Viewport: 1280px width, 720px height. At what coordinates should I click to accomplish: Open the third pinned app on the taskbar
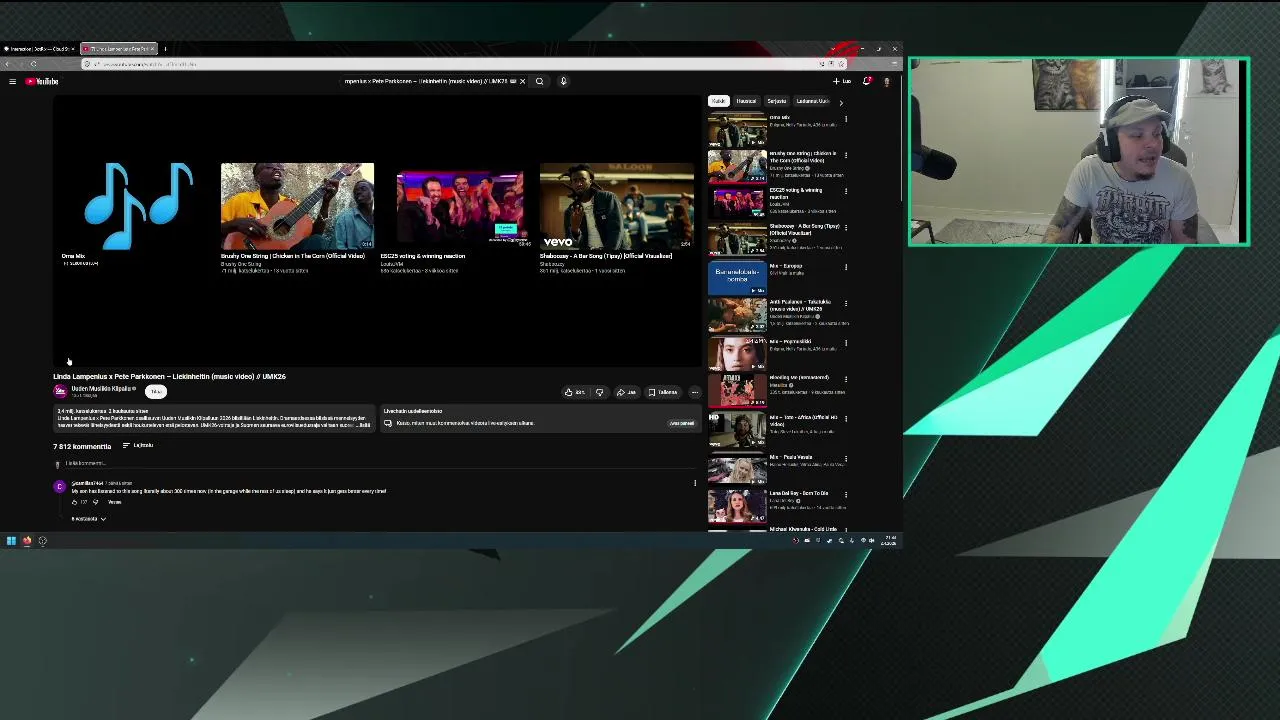pyautogui.click(x=42, y=541)
